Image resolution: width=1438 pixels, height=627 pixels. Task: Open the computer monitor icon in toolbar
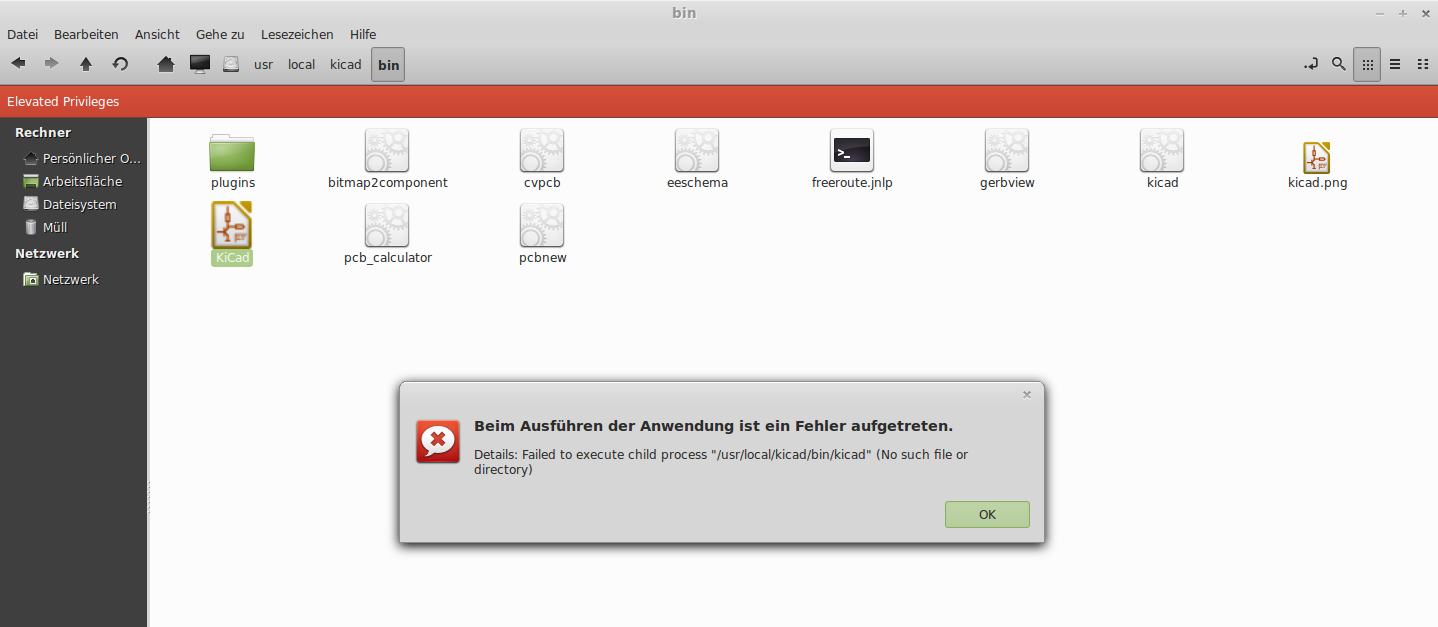tap(200, 64)
